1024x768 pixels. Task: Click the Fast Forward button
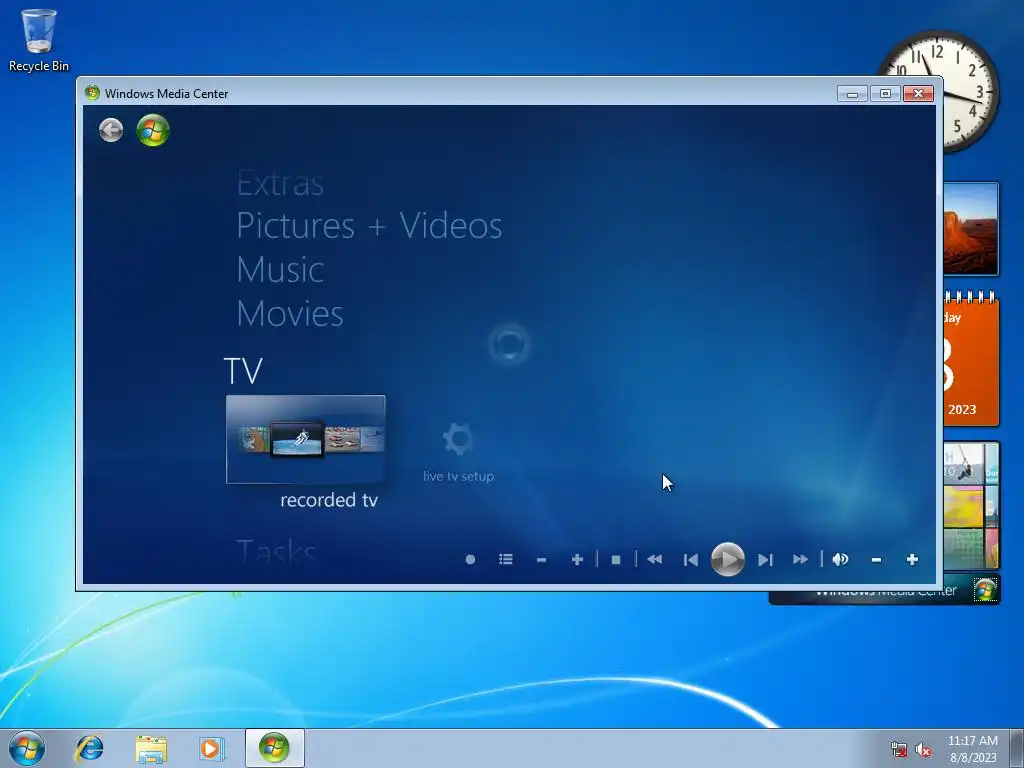(x=800, y=560)
